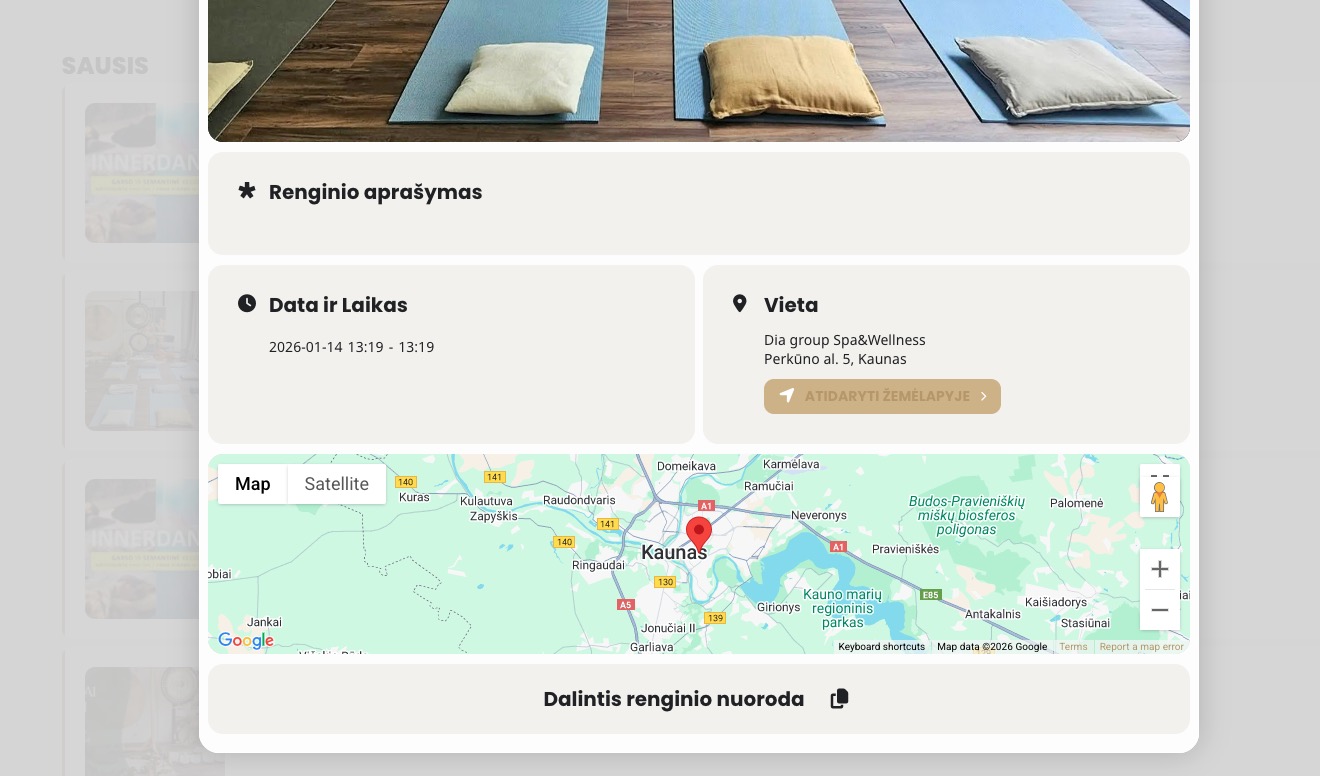Copy event link via clipboard icon
The image size is (1320, 776).
click(840, 699)
